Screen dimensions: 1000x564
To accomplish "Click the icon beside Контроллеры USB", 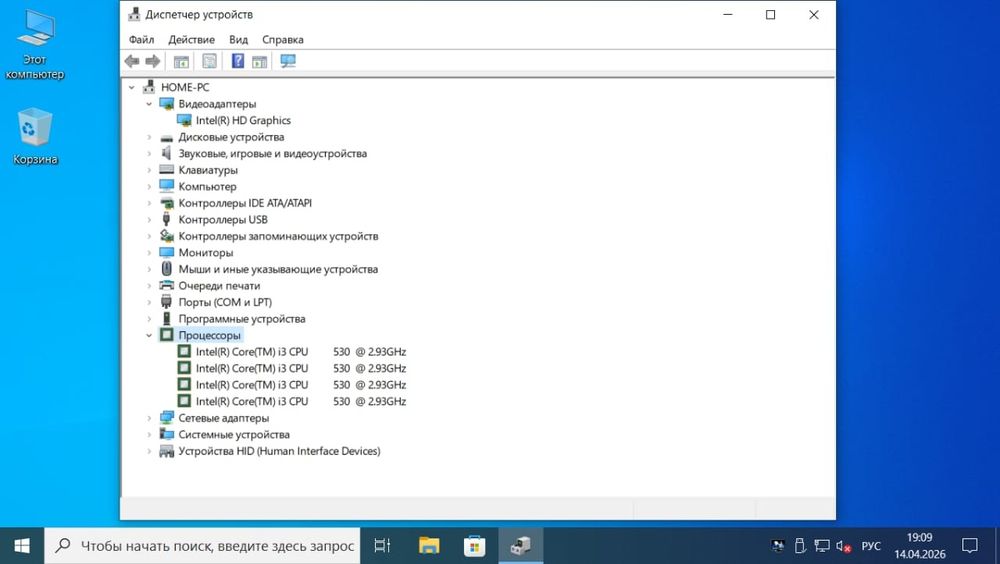I will point(166,219).
